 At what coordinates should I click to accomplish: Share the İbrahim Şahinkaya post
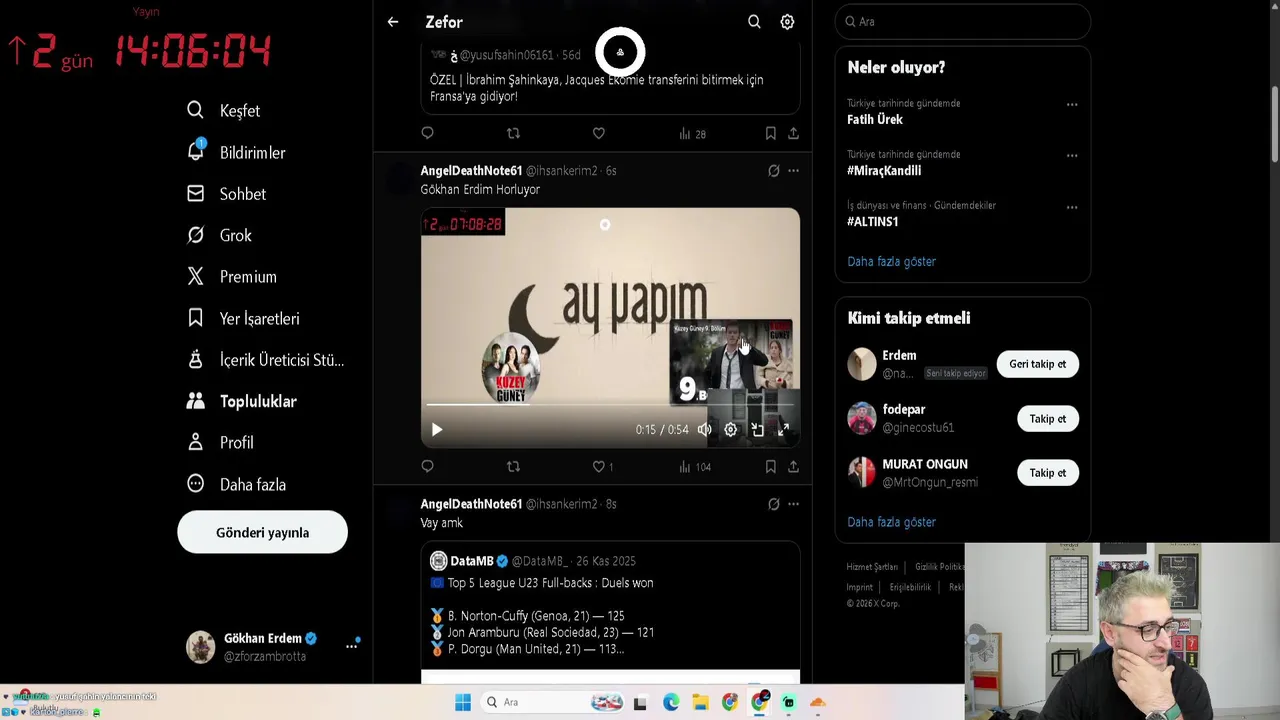[793, 133]
